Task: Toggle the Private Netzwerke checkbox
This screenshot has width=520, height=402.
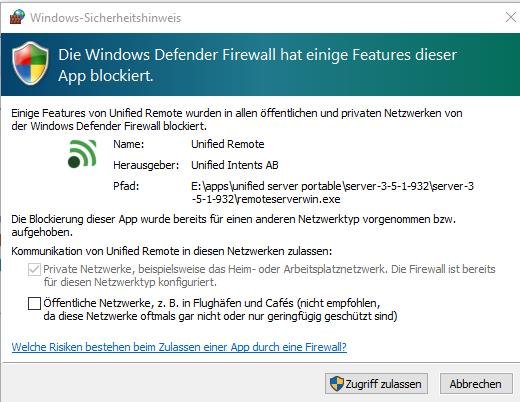Action: click(34, 269)
